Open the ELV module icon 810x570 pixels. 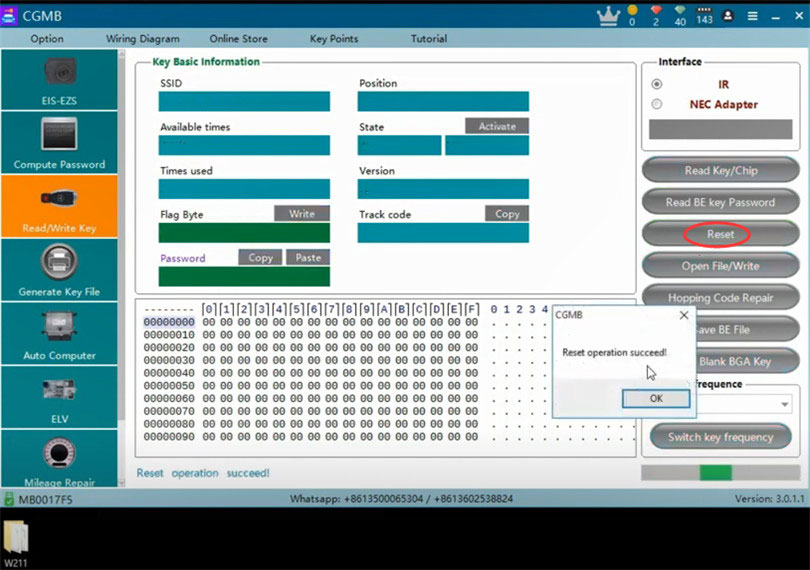(x=59, y=391)
